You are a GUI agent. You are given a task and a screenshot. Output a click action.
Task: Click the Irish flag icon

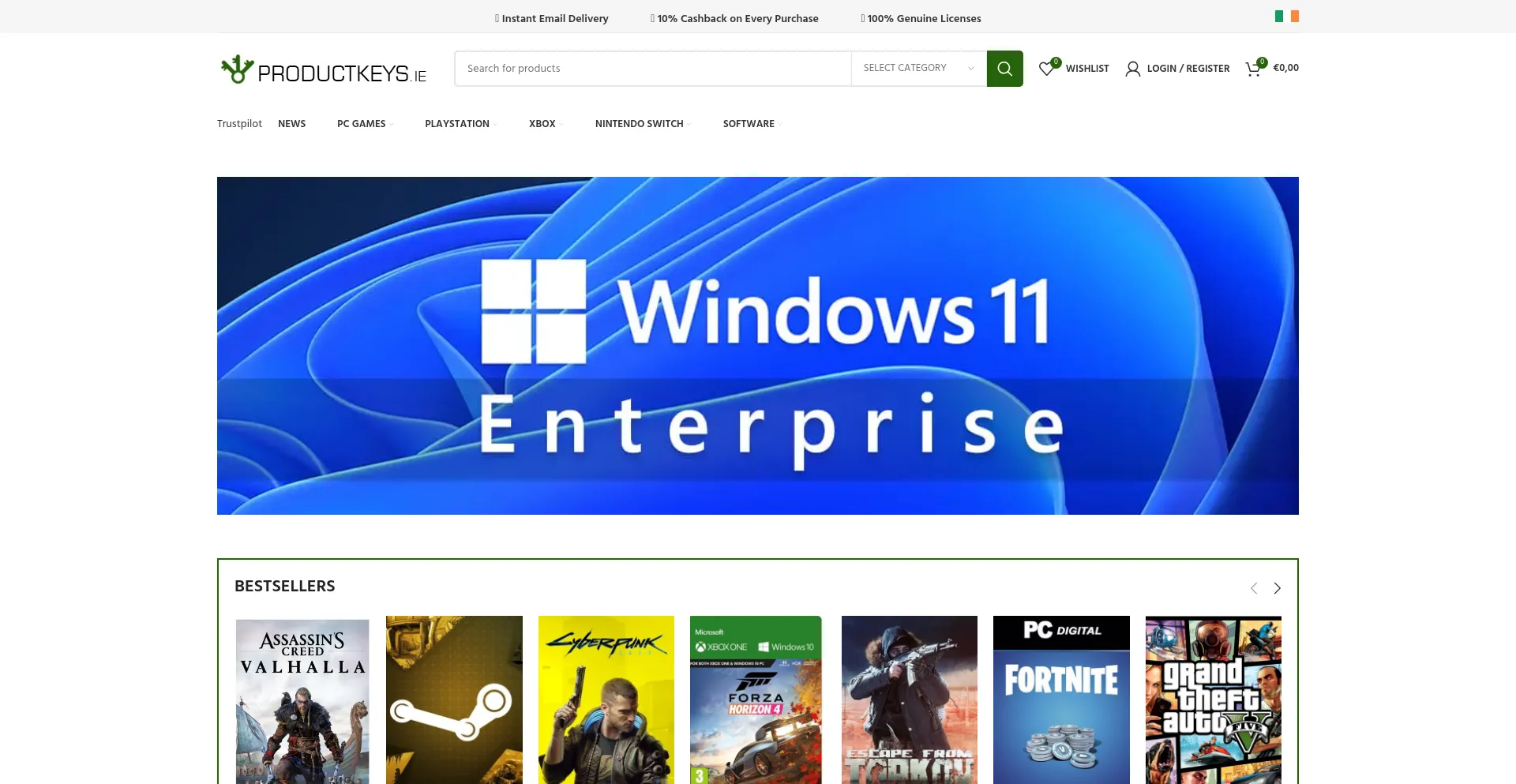(1286, 17)
